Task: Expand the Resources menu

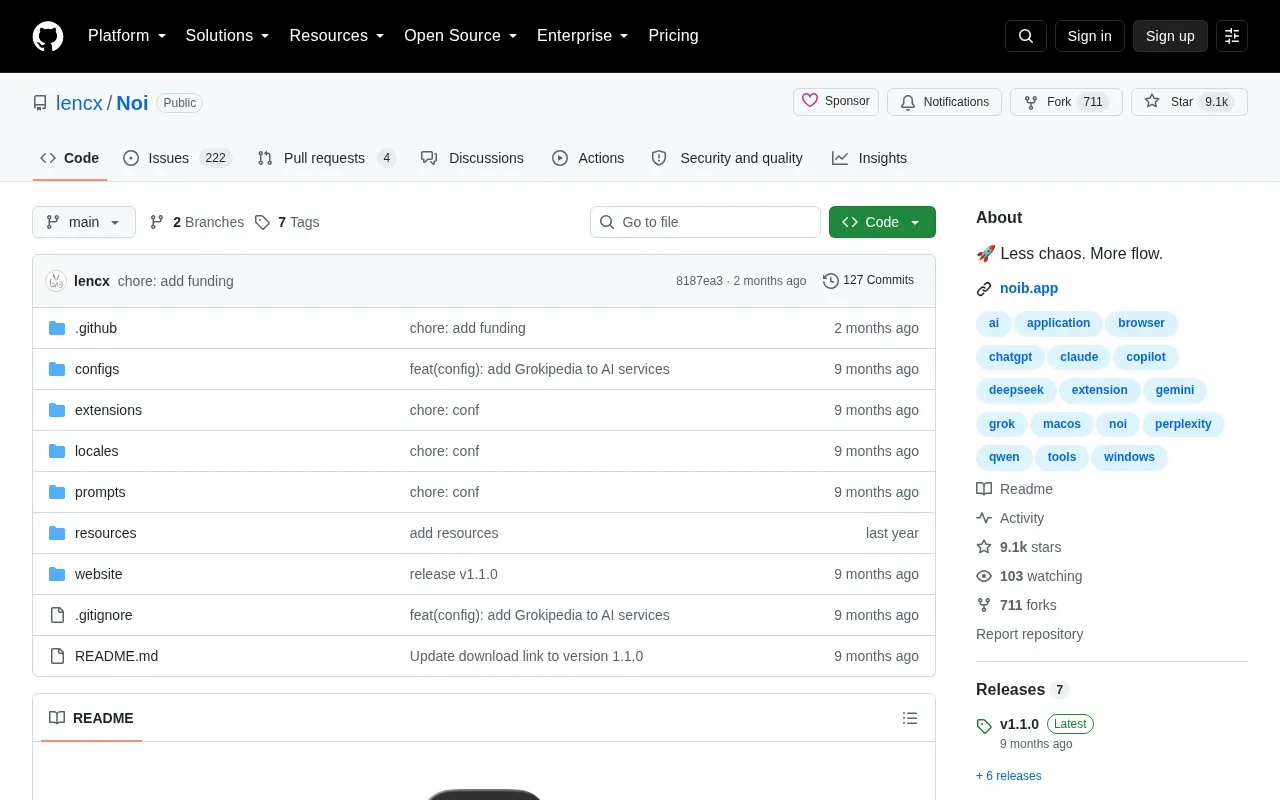Action: pyautogui.click(x=337, y=36)
